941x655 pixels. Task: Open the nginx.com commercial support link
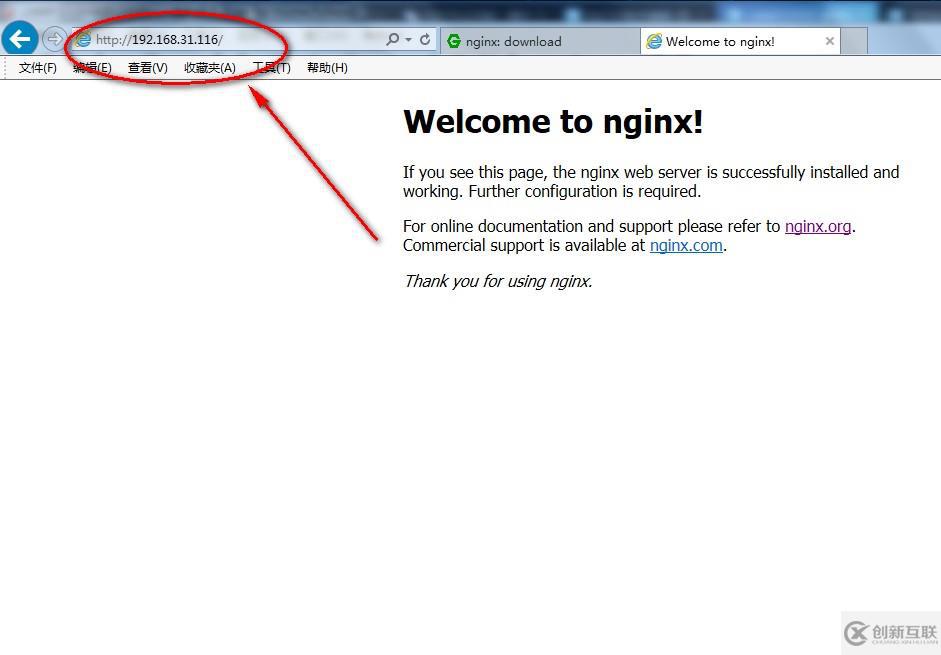pos(686,245)
